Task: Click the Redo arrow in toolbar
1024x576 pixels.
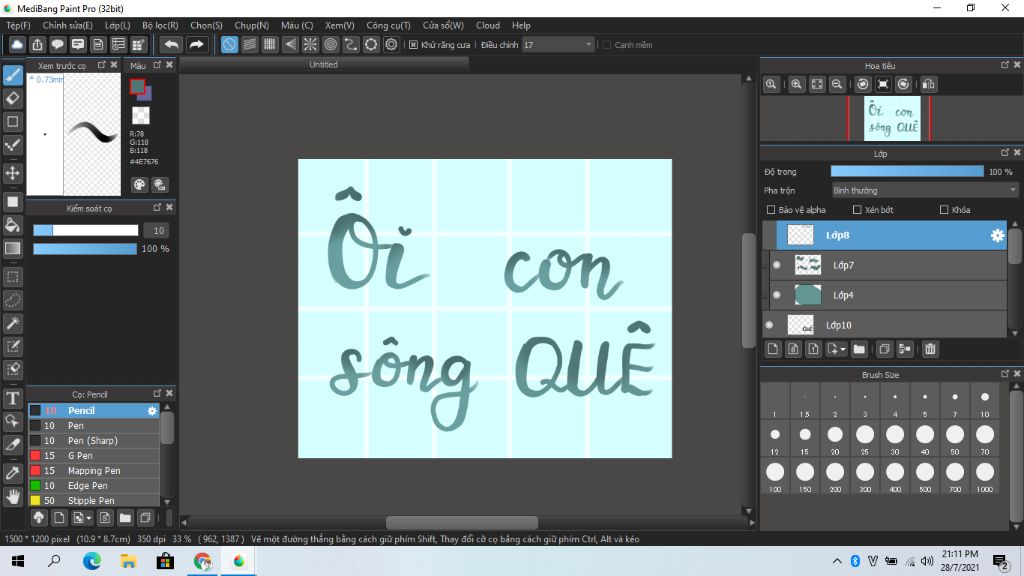Action: click(196, 44)
